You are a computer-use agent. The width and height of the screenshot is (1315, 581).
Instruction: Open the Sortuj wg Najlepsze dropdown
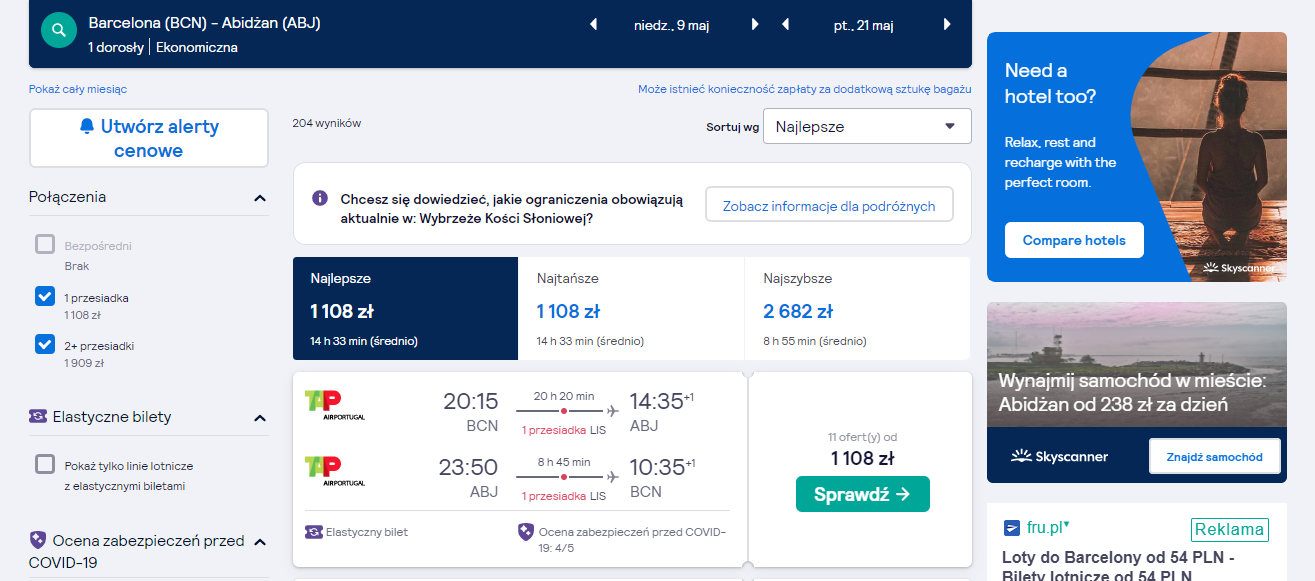coord(867,127)
